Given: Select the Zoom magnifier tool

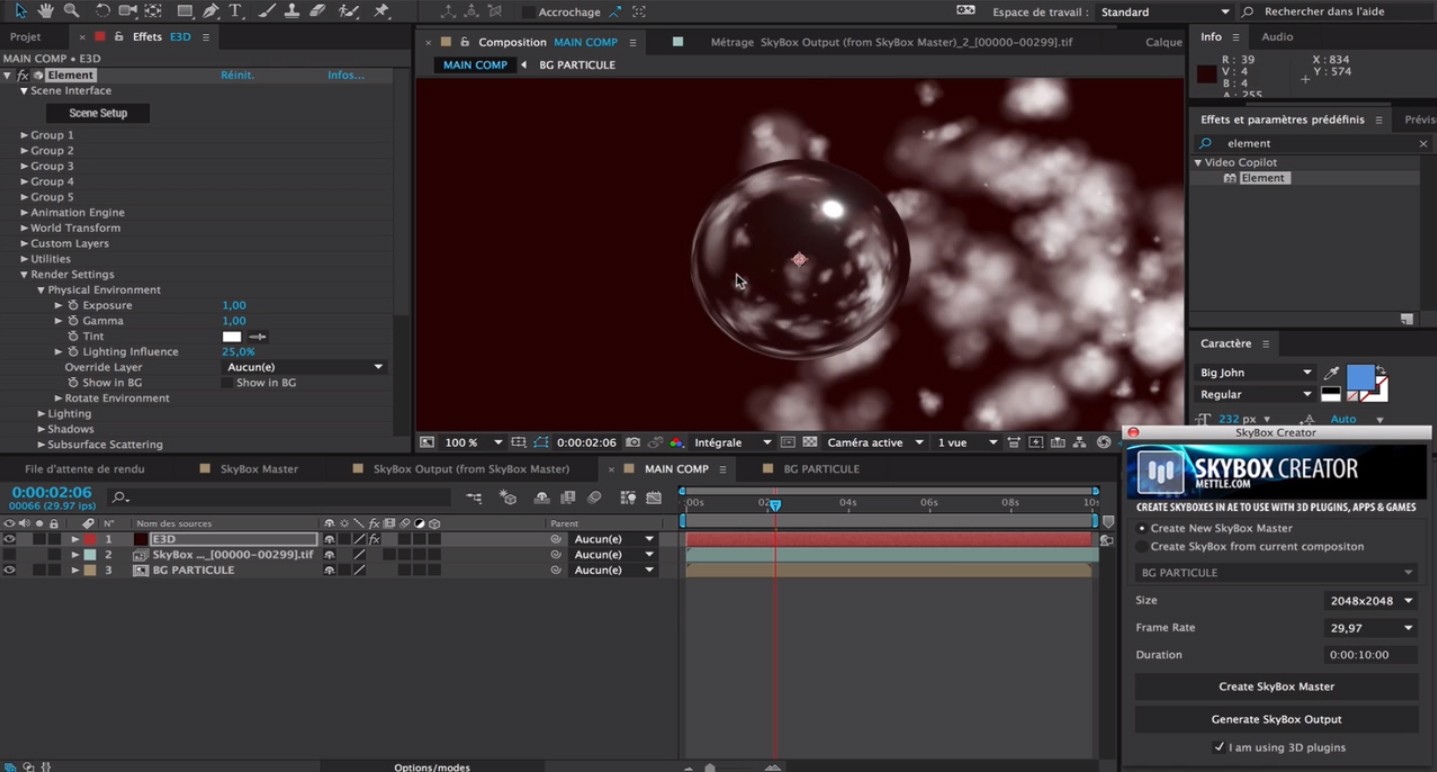Looking at the screenshot, I should coord(71,11).
